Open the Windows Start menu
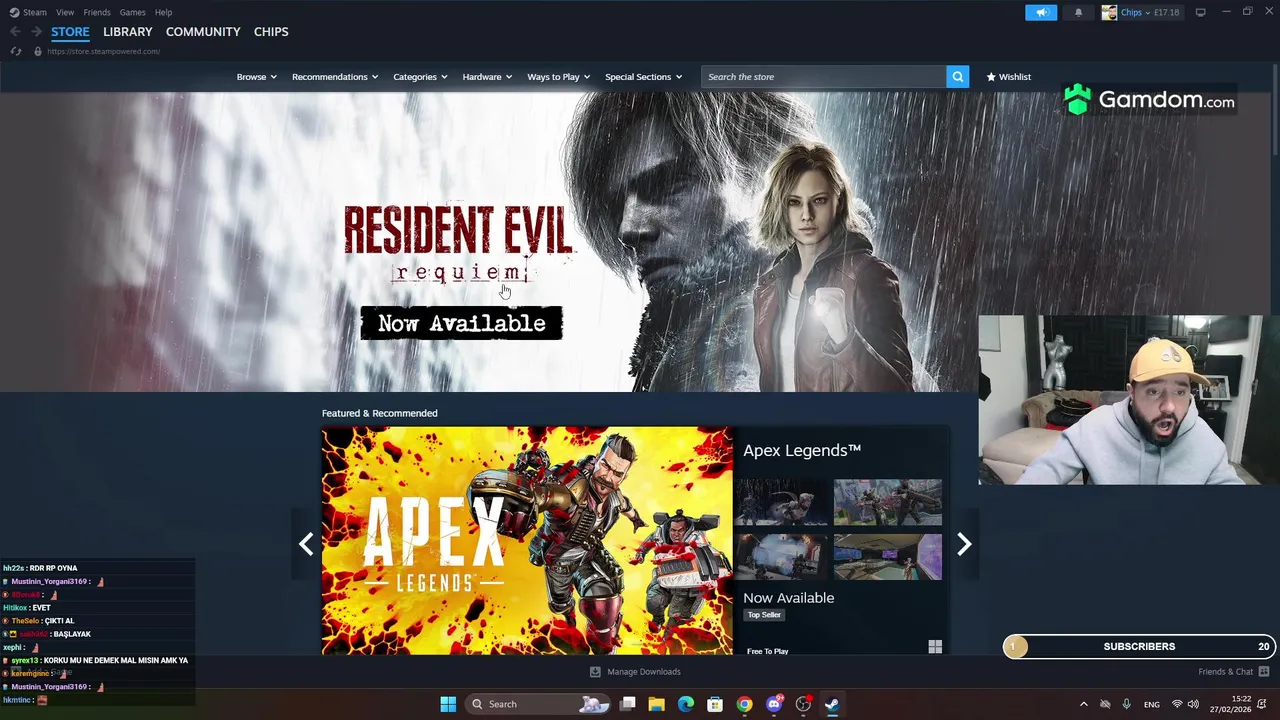 448,704
